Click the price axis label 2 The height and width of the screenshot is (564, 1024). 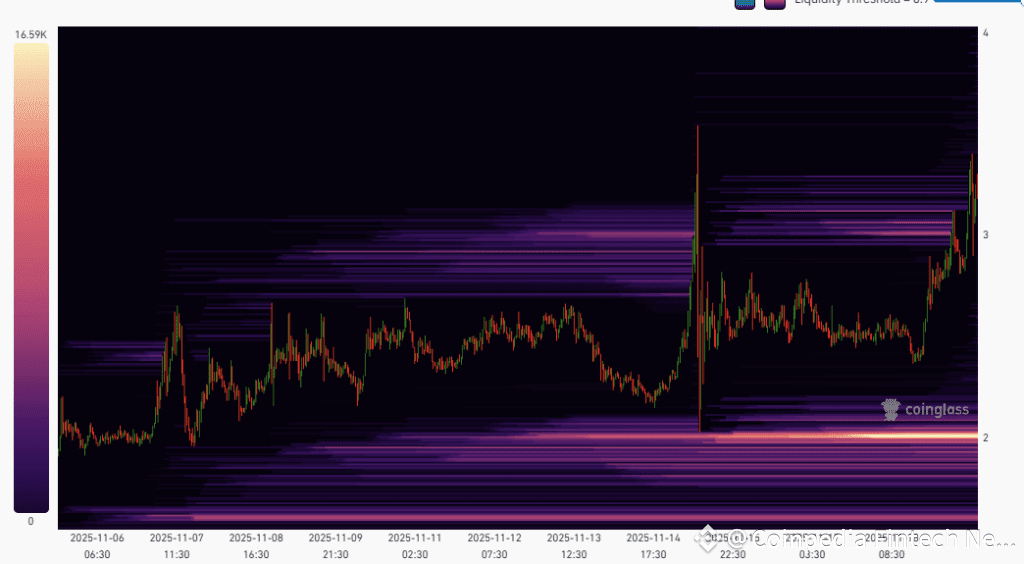(x=985, y=438)
